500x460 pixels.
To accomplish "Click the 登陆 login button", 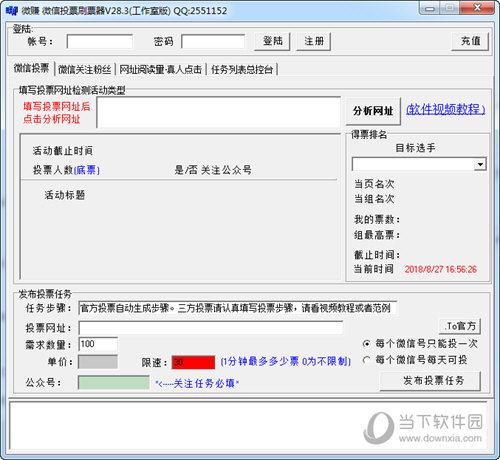I will click(272, 41).
